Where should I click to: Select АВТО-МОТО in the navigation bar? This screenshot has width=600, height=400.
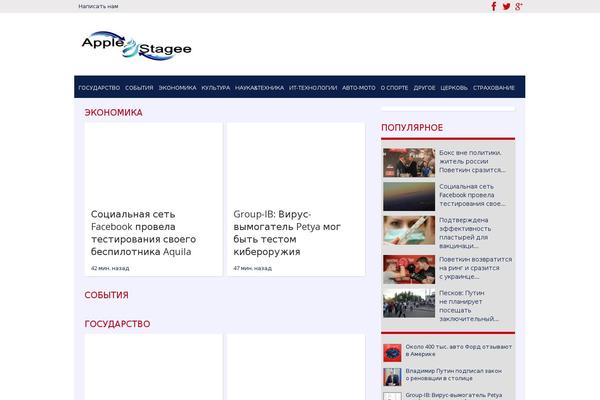click(359, 88)
